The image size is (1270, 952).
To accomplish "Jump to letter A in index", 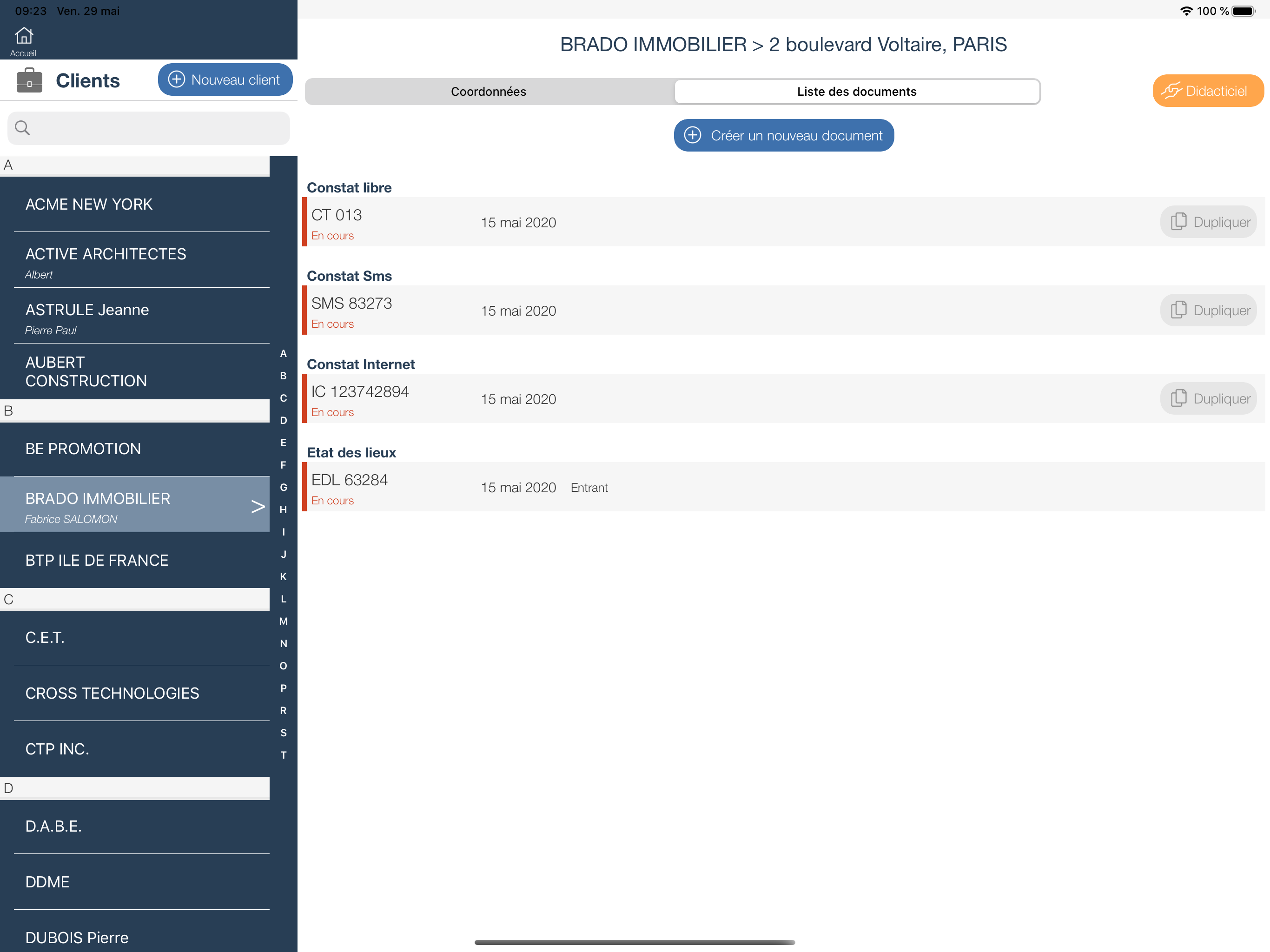I will [284, 354].
